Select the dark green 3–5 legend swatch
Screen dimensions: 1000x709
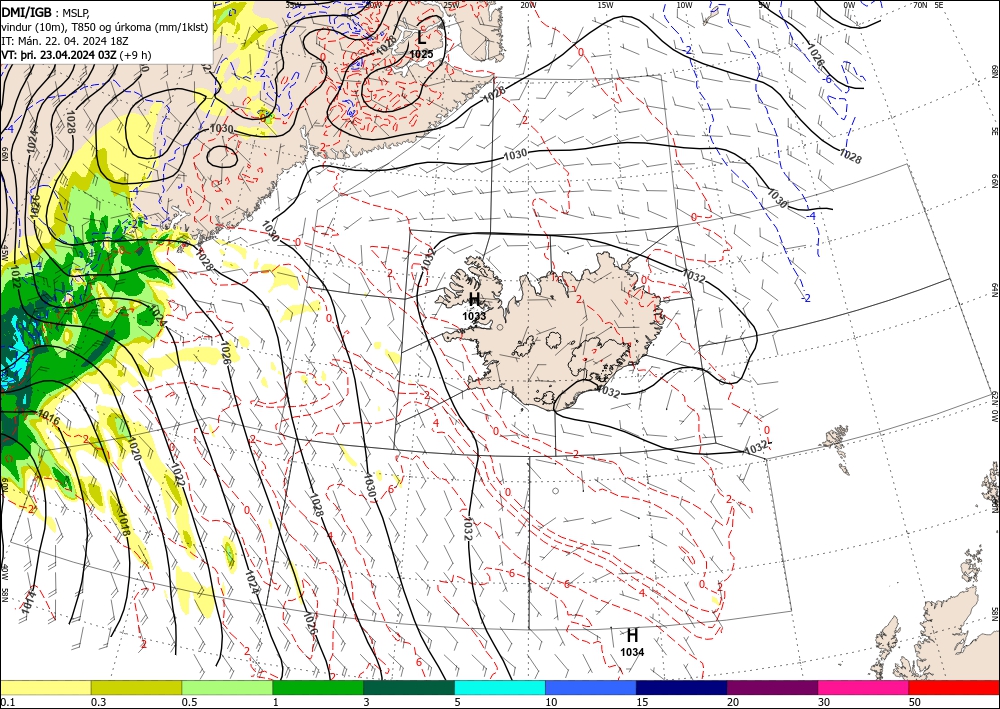(409, 687)
